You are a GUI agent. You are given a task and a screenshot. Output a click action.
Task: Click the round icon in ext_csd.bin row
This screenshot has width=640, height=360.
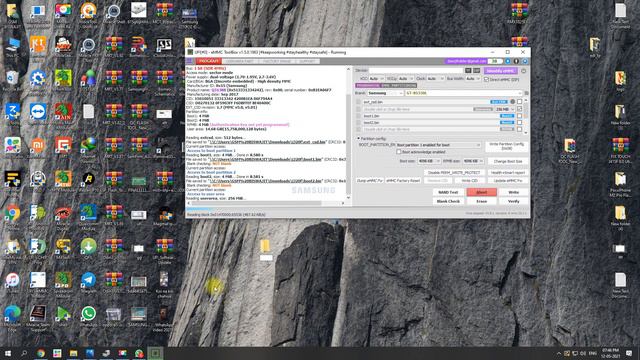coord(513,102)
